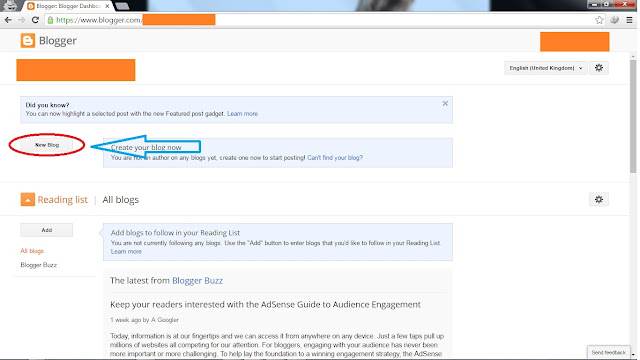Bookmark page with star icon
This screenshot has width=640, height=360.
coord(599,20)
